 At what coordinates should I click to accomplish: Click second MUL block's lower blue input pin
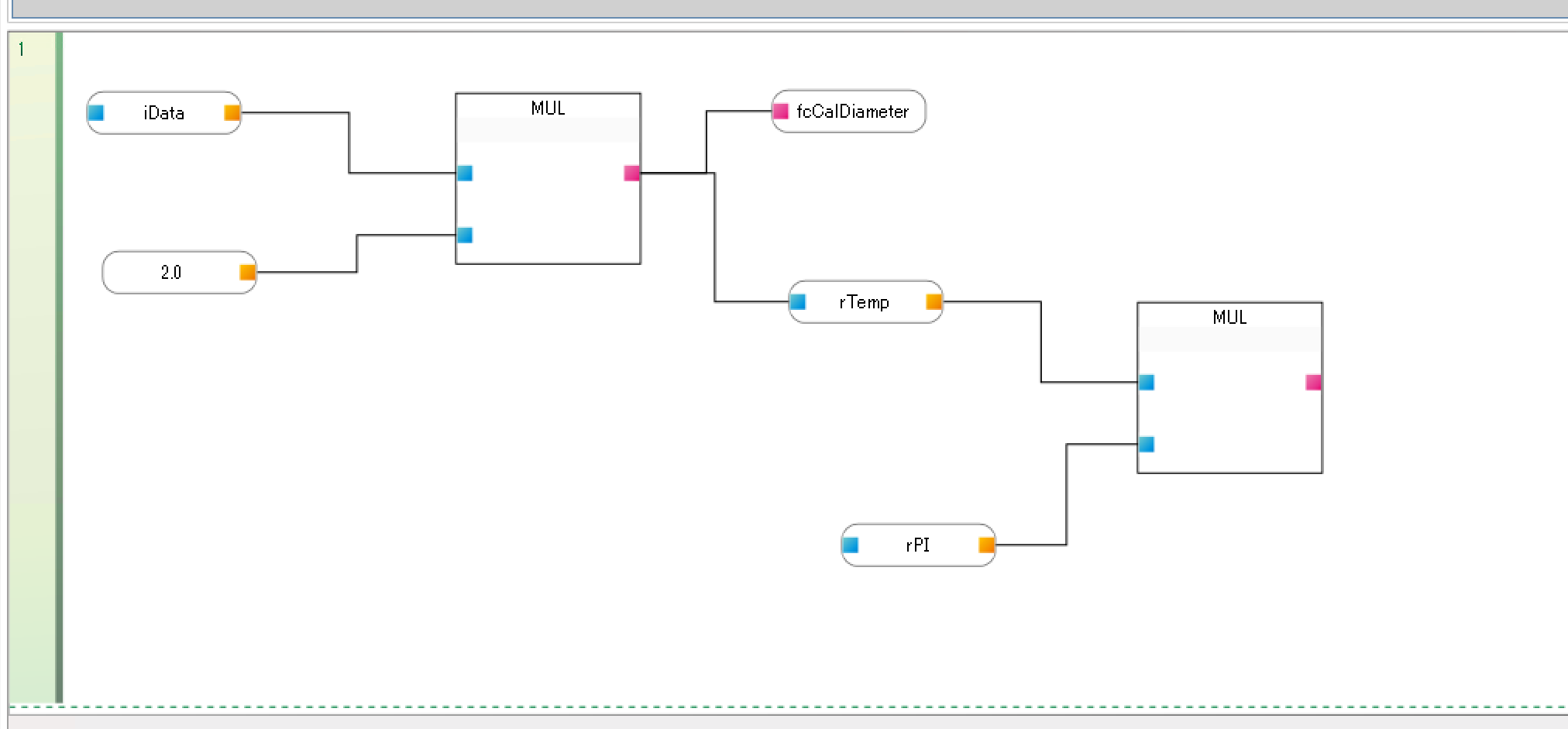[1147, 444]
